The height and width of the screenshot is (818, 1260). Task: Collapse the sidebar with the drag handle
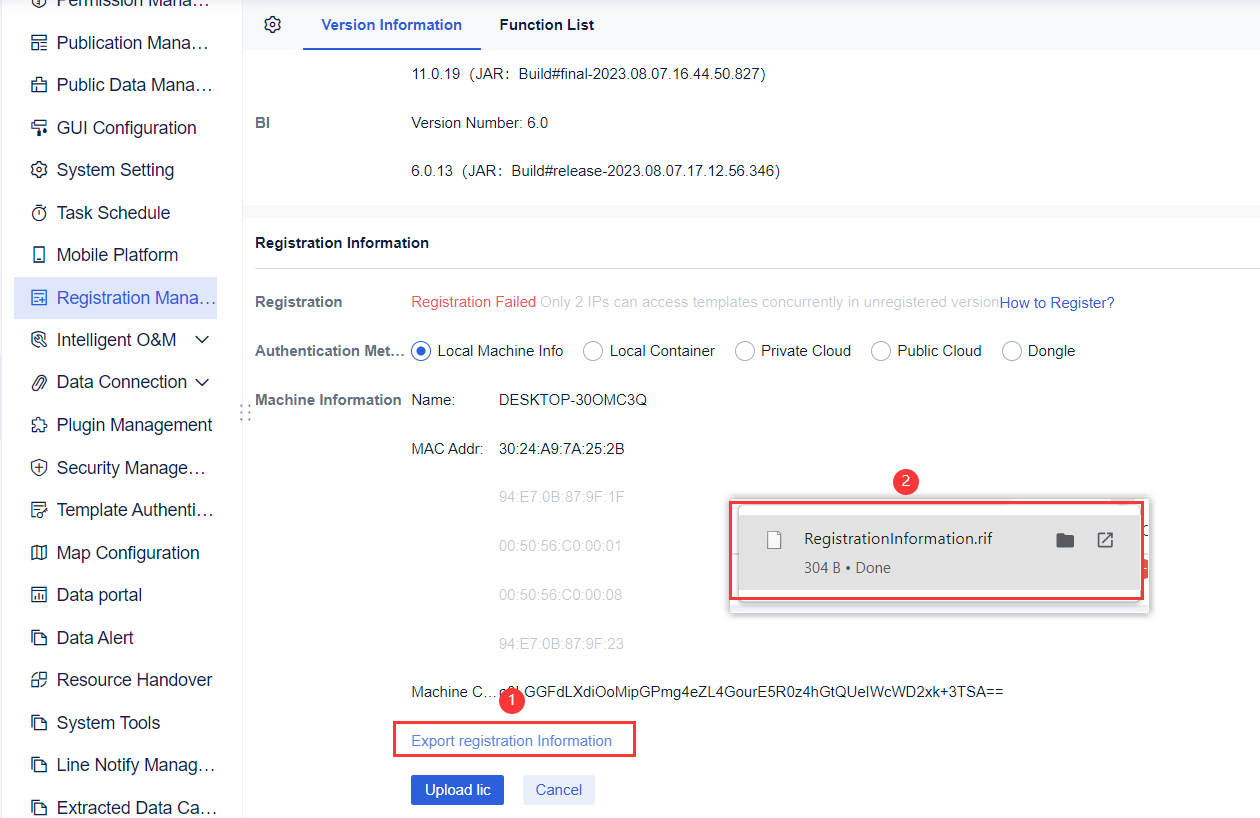click(x=245, y=411)
